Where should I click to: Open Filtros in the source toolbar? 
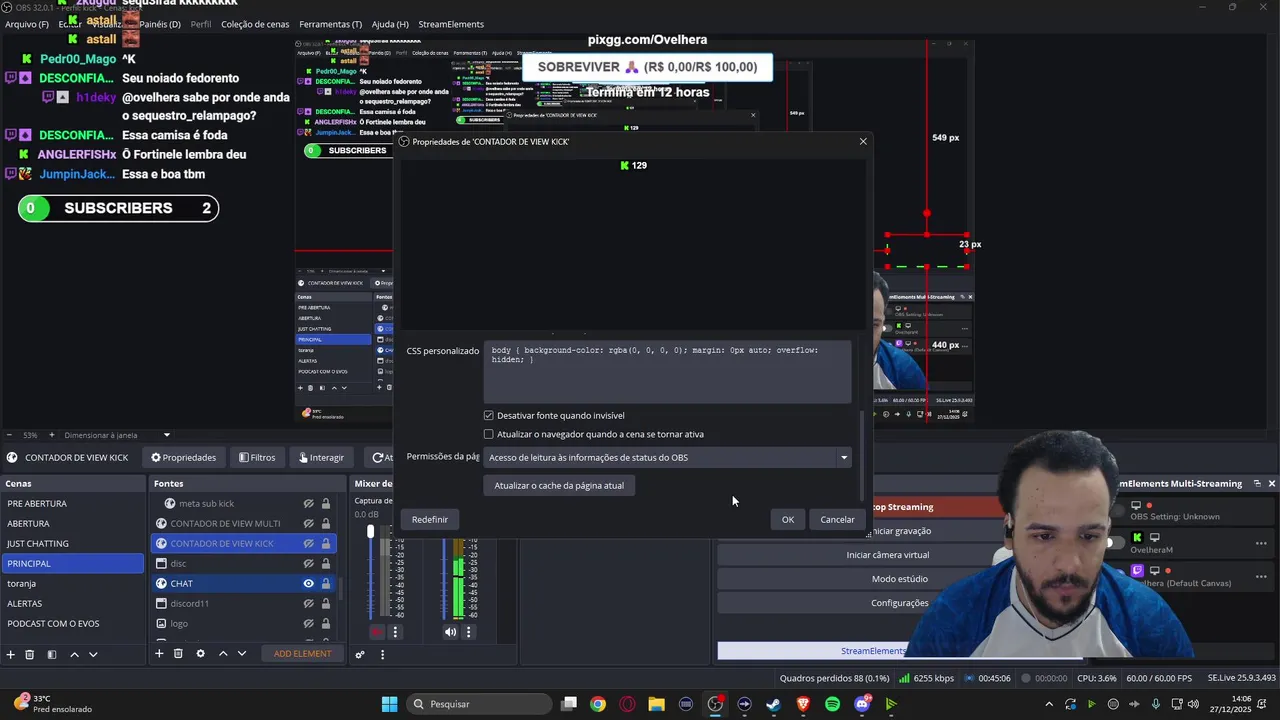(x=257, y=457)
